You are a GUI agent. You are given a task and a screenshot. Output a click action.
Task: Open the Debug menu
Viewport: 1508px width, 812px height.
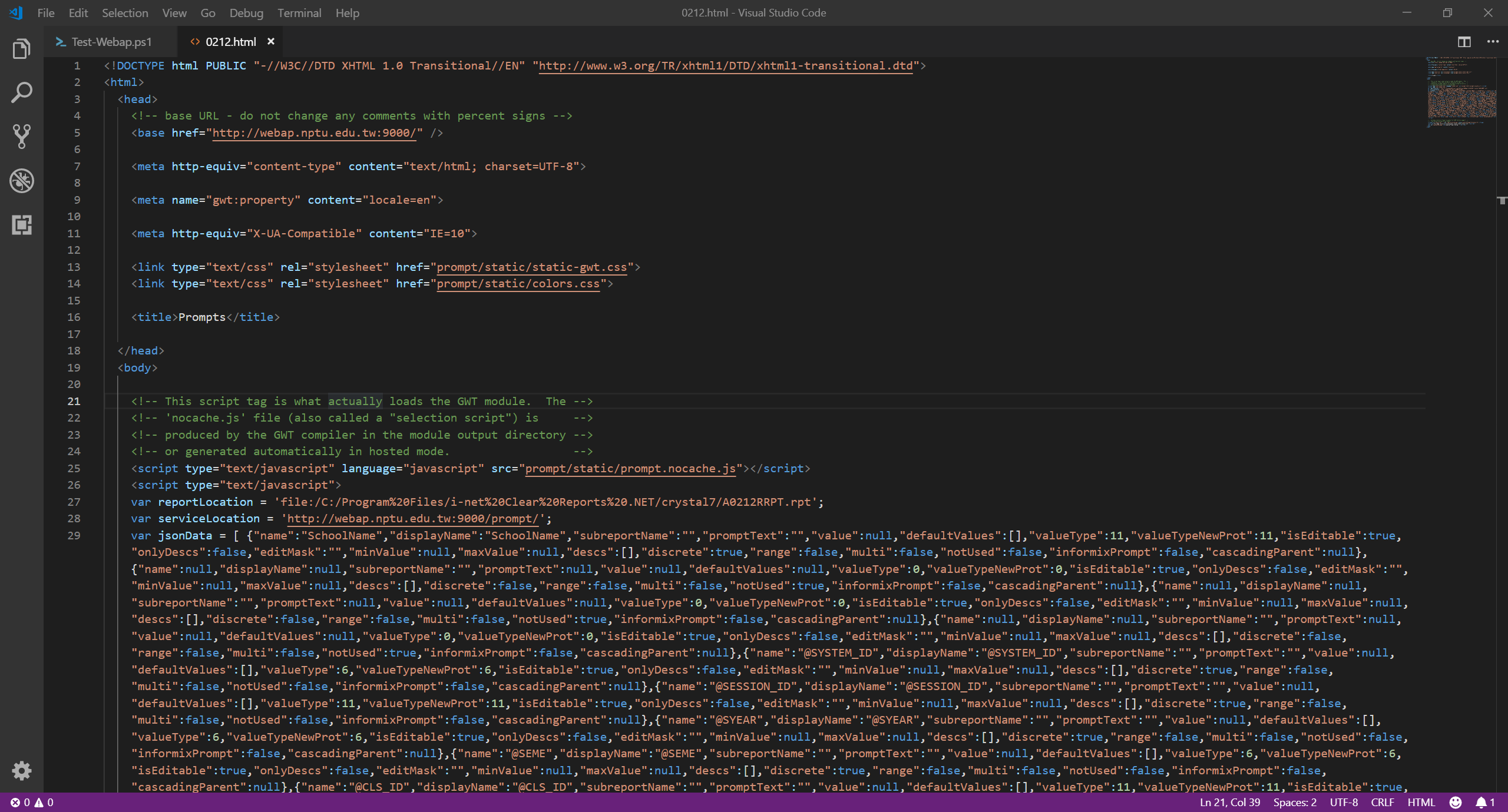pos(246,13)
